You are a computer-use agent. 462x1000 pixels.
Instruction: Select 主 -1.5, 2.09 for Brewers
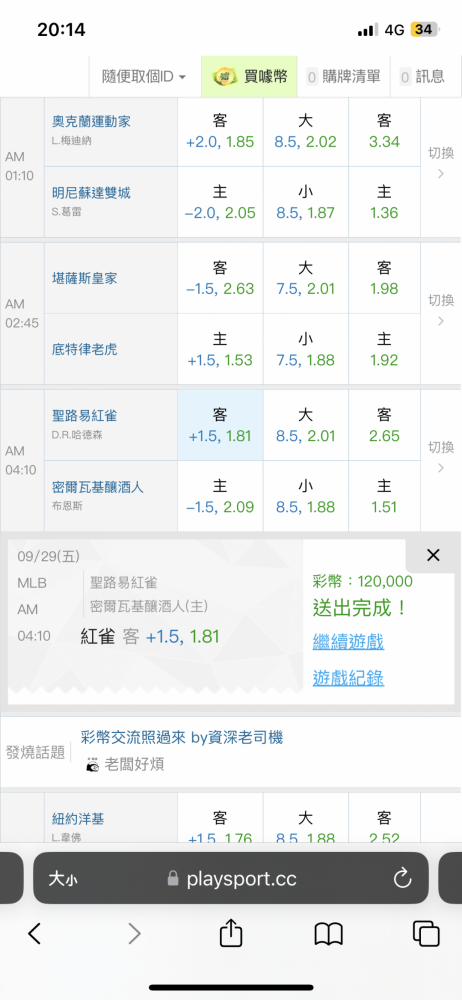pos(220,496)
